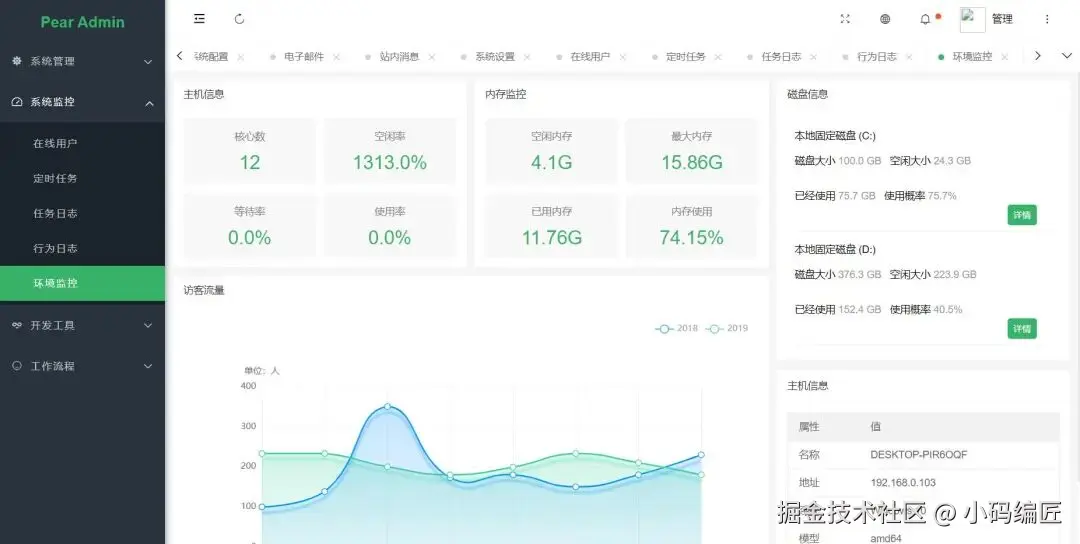This screenshot has width=1080, height=544.
Task: Open 行为日志 in sidebar
Action: [x=83, y=248]
